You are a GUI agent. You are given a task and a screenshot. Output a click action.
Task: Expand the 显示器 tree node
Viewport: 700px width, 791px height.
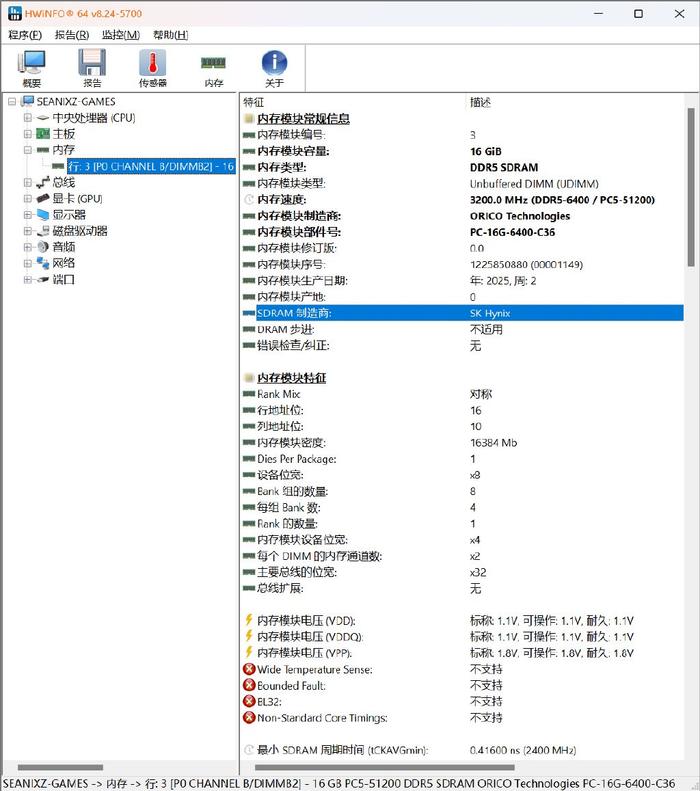click(x=28, y=214)
